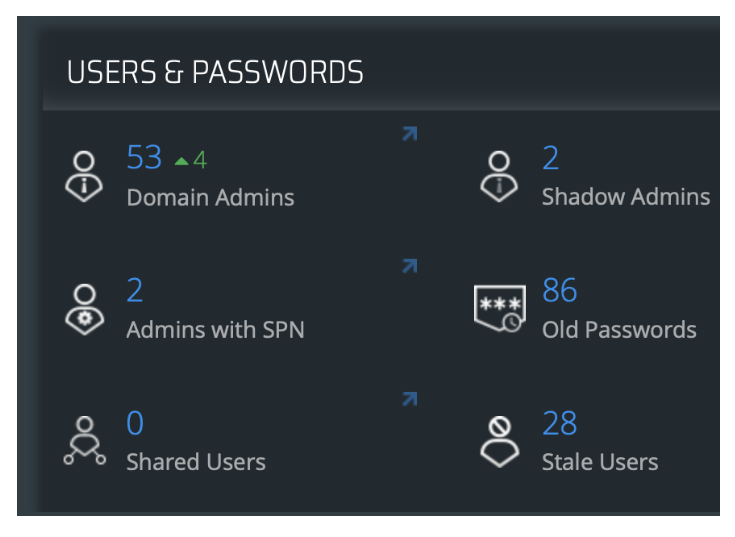
Task: Click the Shadow Admins user icon
Action: pyautogui.click(x=499, y=176)
